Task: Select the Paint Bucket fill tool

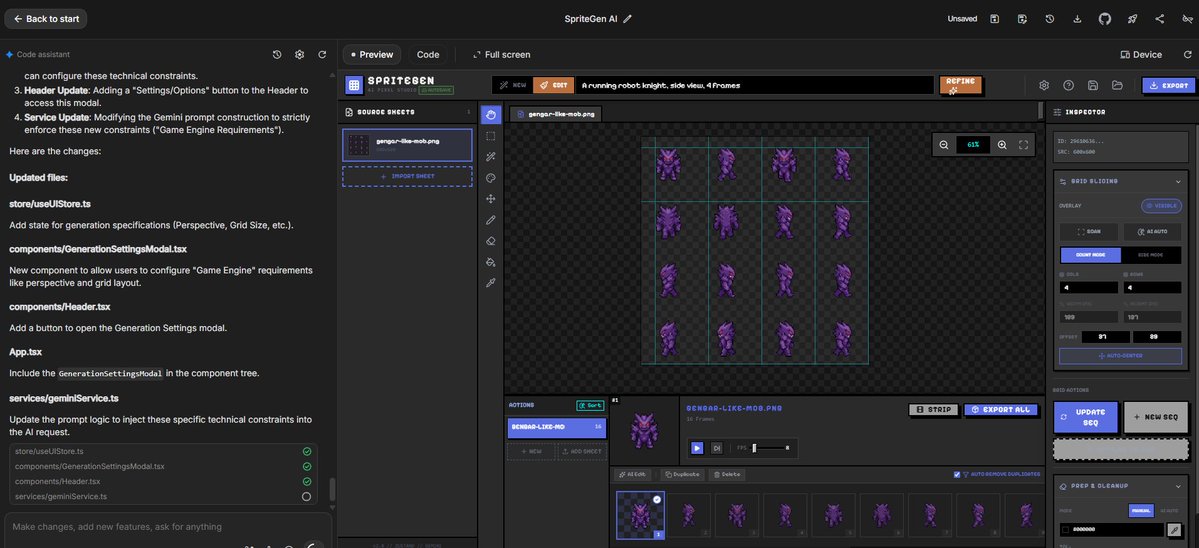Action: tap(491, 262)
